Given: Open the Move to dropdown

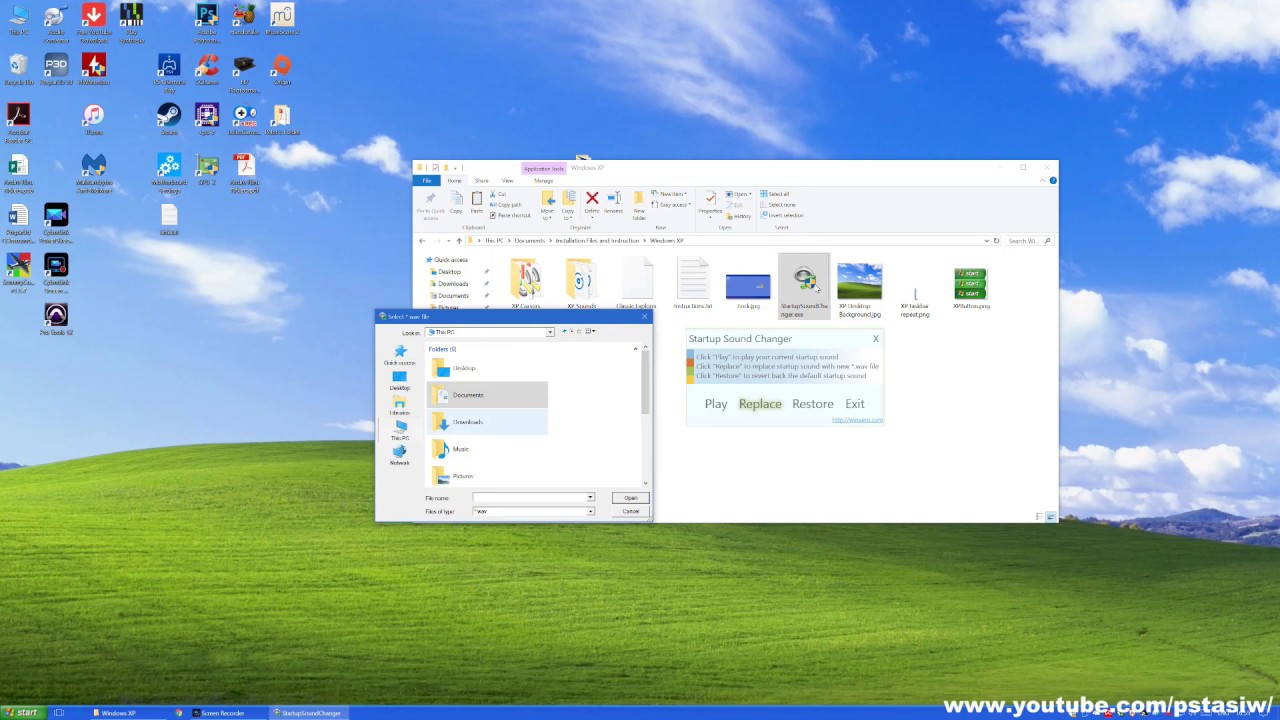Looking at the screenshot, I should [x=547, y=205].
